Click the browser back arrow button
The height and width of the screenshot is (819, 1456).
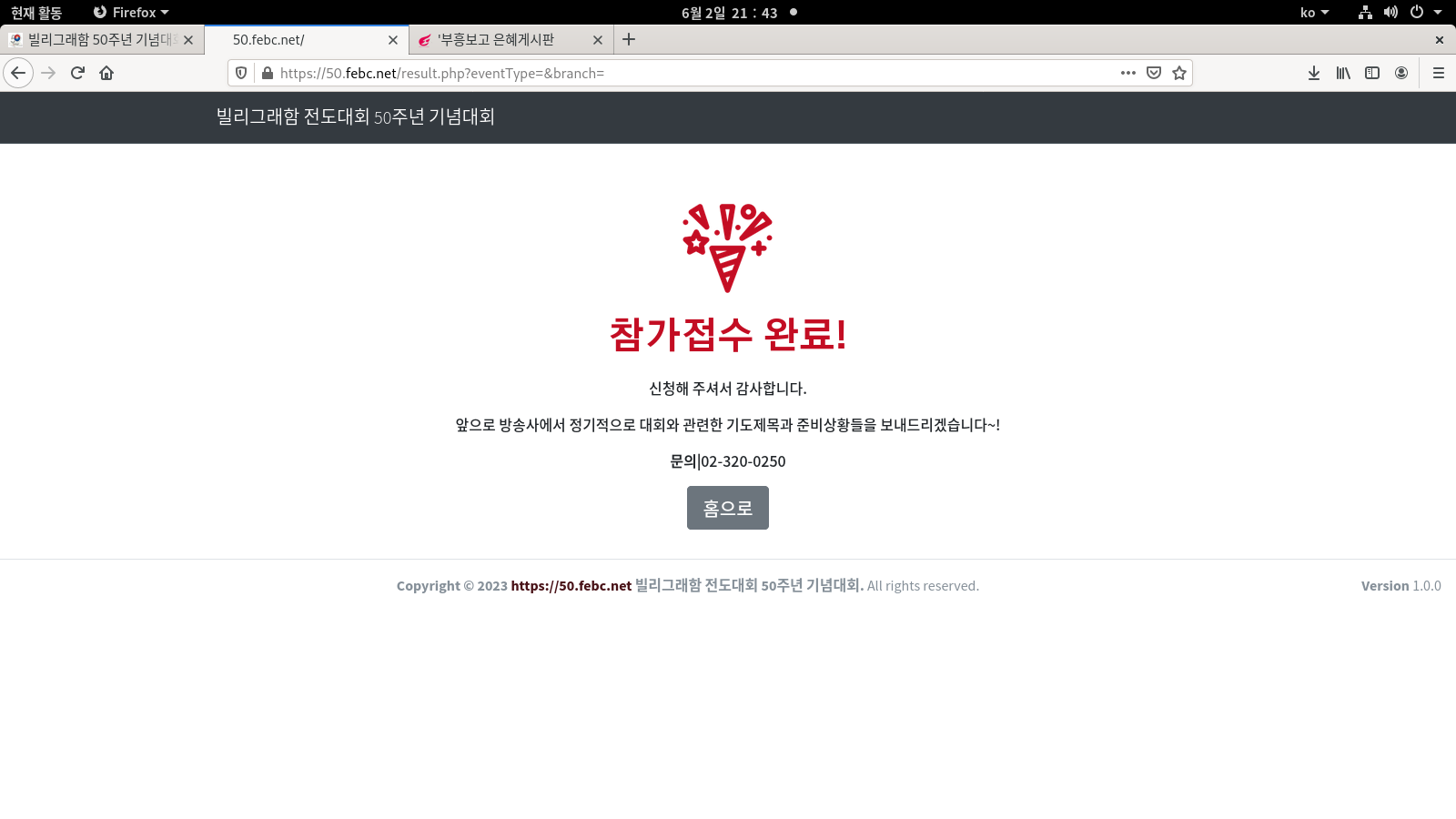click(x=18, y=73)
